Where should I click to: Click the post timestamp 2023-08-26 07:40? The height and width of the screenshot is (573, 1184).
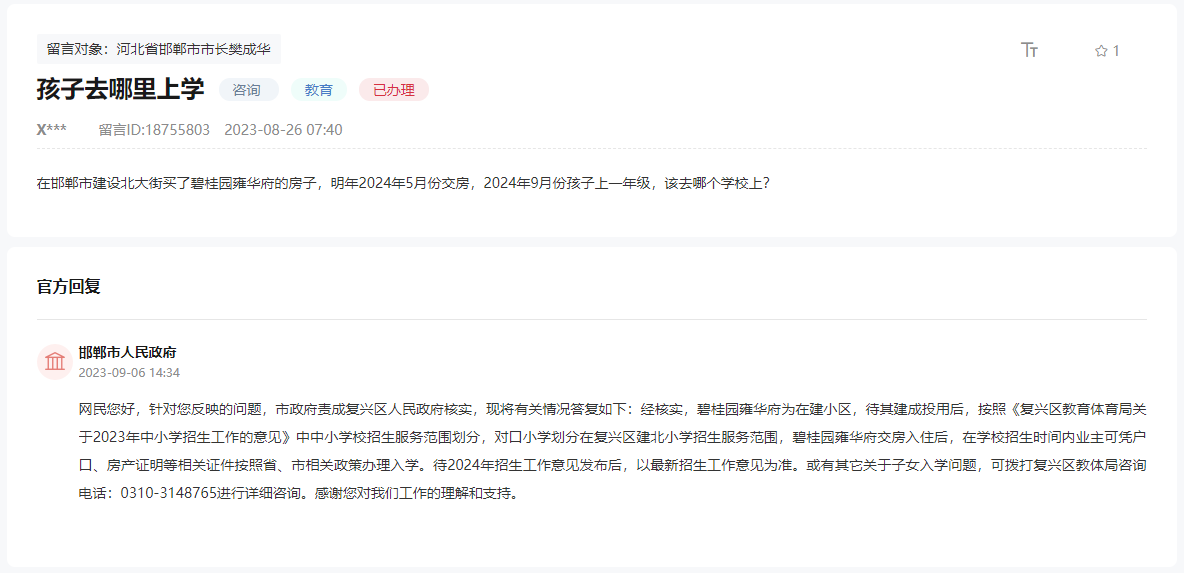(283, 130)
